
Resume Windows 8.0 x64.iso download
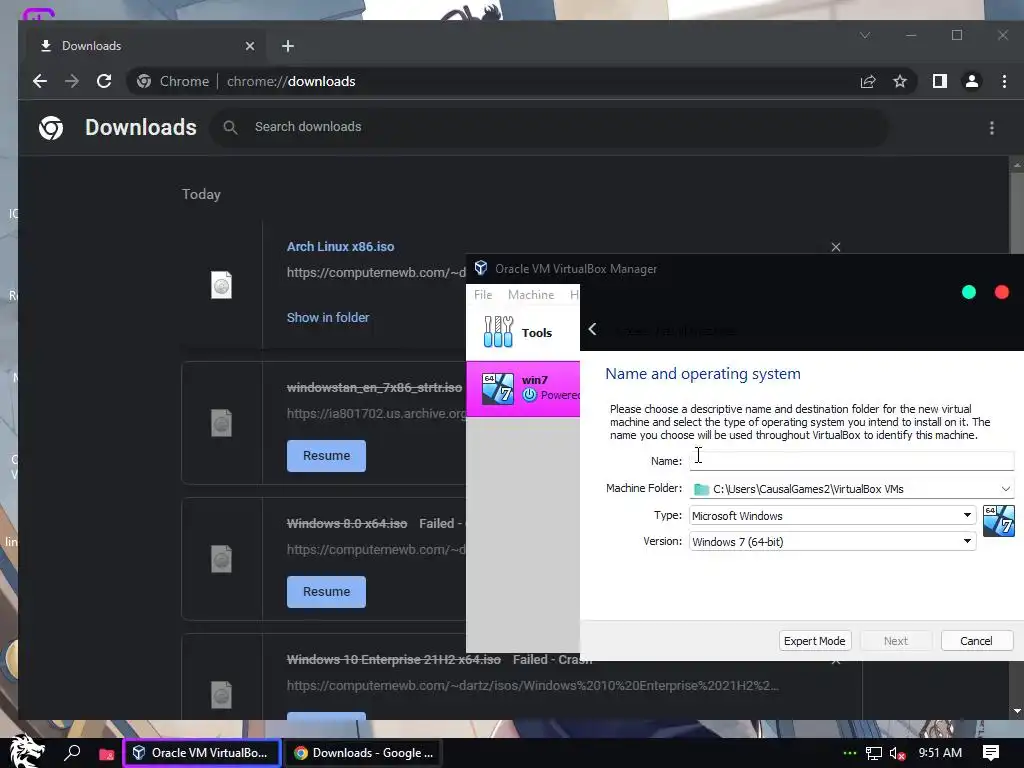point(326,592)
